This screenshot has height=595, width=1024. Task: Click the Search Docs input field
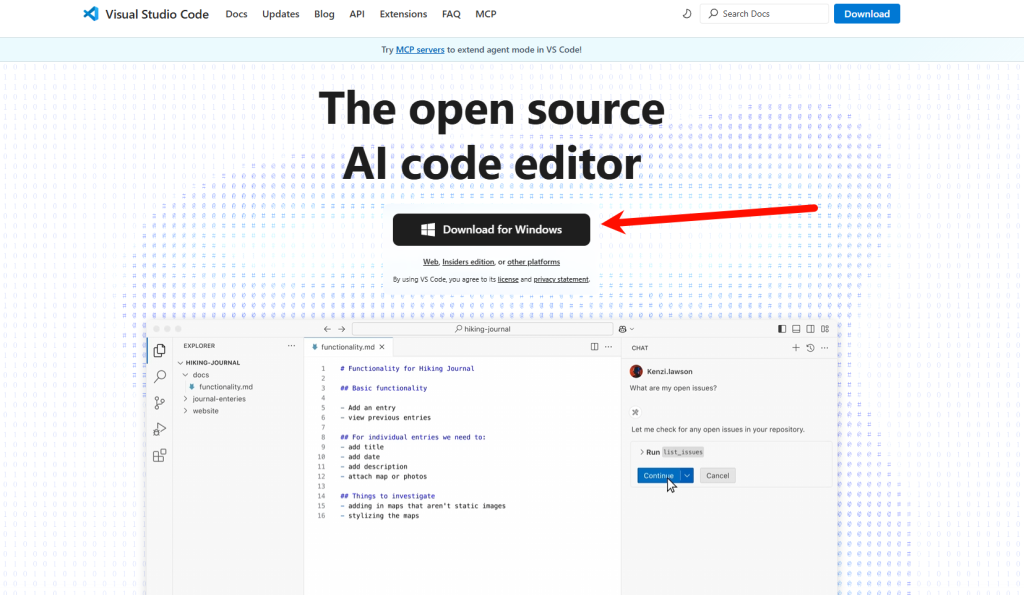[x=765, y=14]
